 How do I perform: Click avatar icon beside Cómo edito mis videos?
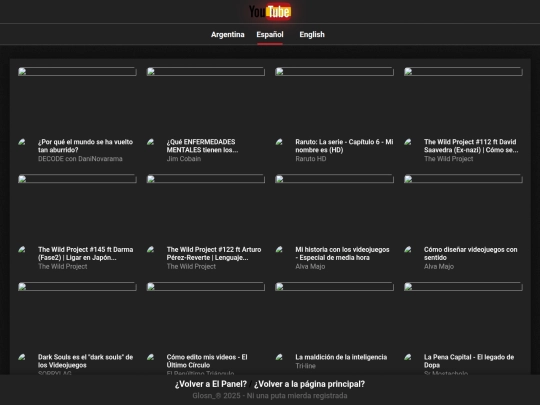[150, 357]
